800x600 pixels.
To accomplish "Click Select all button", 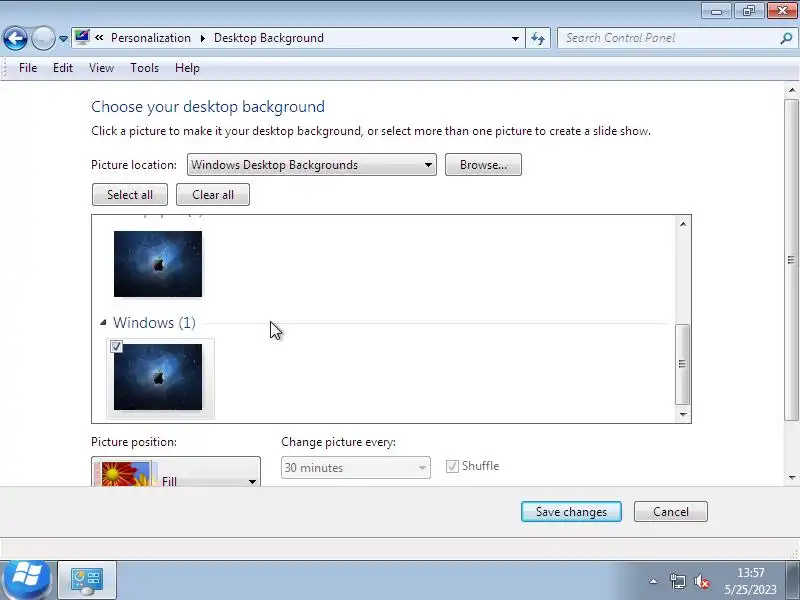I will 130,194.
